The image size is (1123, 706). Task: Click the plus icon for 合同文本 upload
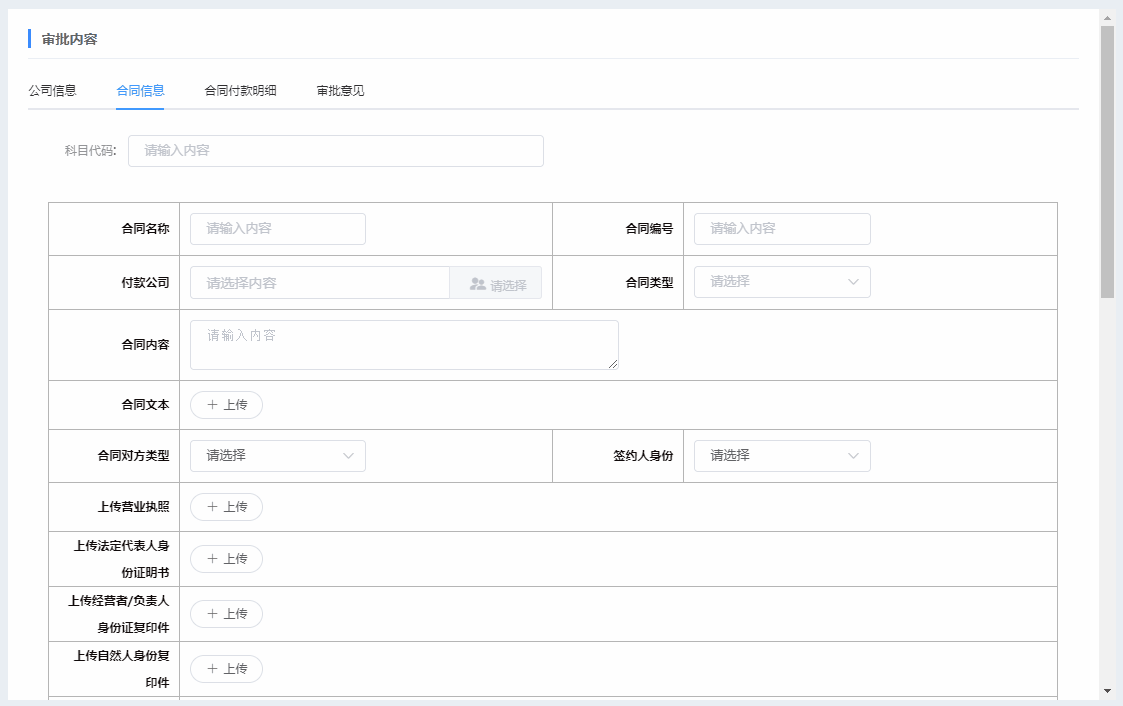pos(212,405)
